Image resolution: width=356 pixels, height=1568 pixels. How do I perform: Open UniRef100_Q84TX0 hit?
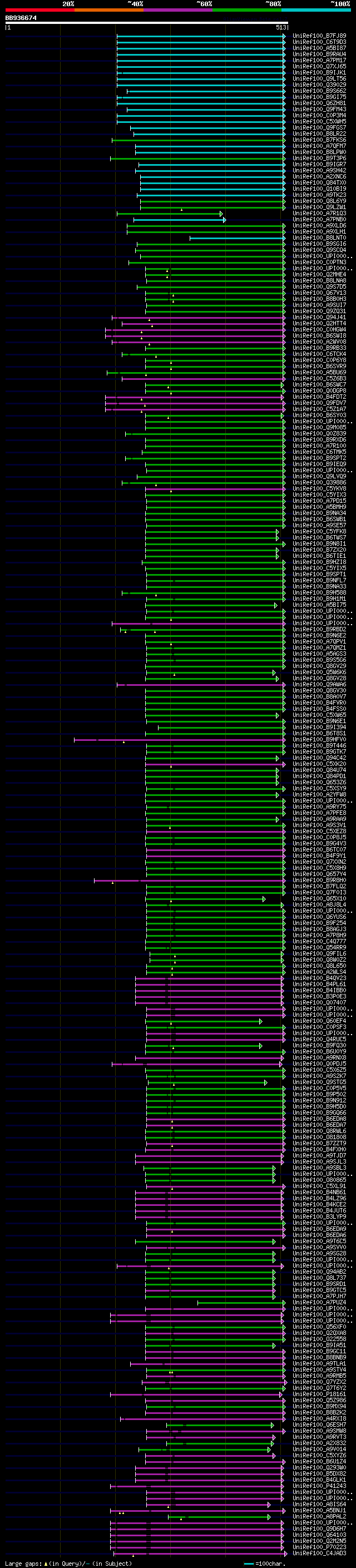coord(319,182)
